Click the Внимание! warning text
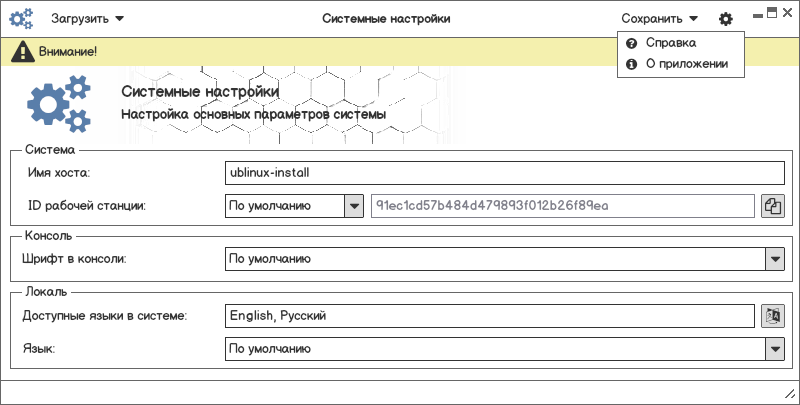Viewport: 800px width, 405px height. (68, 52)
